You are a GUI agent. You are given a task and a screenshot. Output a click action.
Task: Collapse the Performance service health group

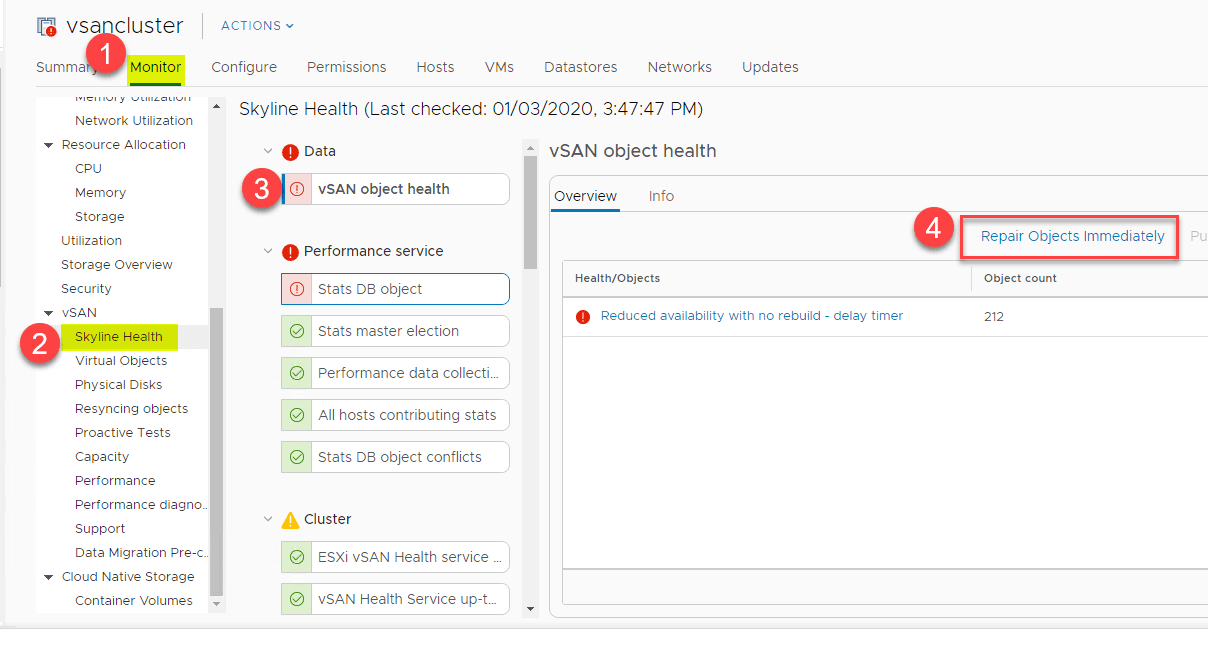pyautogui.click(x=268, y=252)
